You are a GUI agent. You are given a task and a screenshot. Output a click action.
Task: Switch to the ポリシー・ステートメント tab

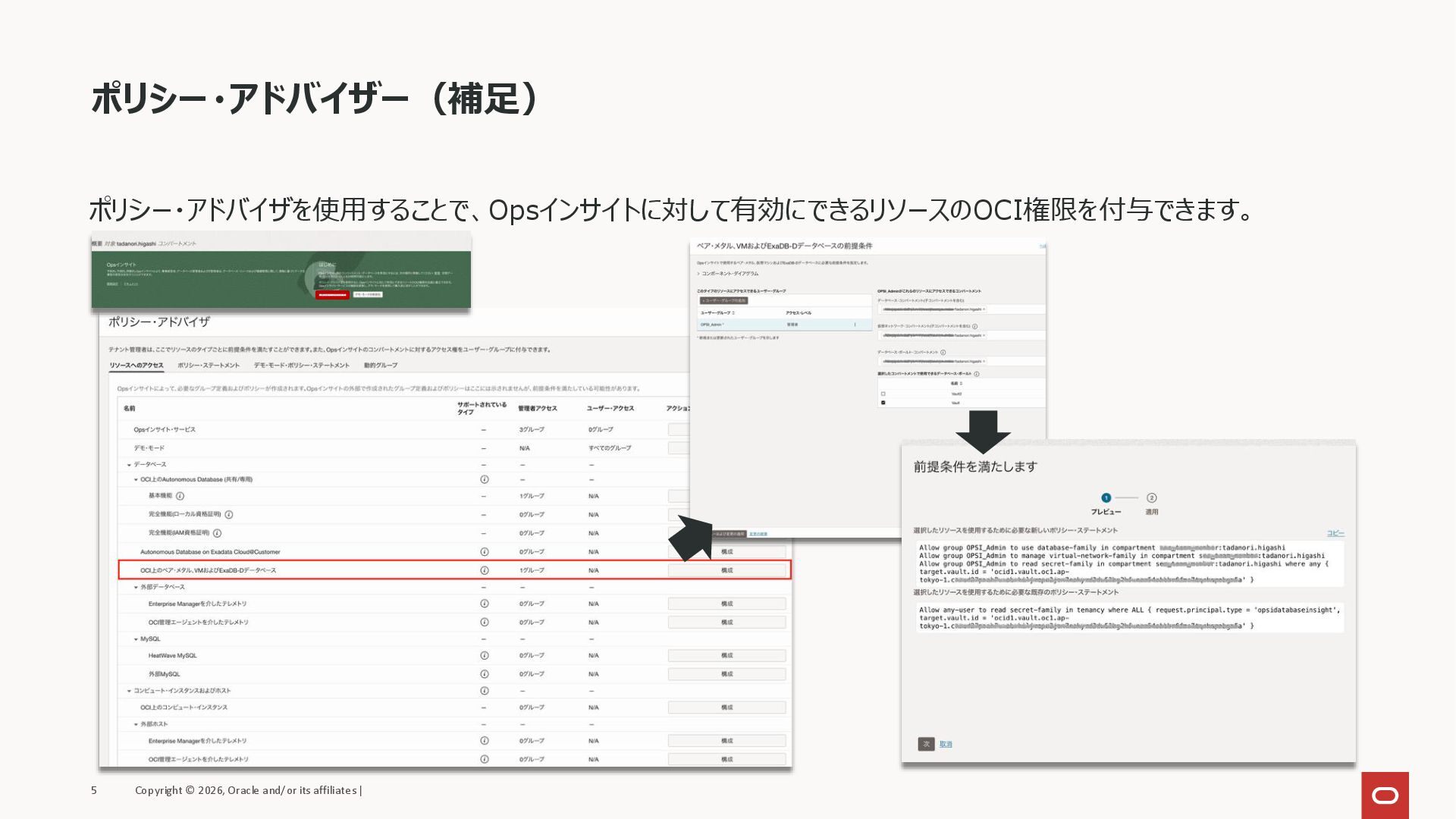pyautogui.click(x=208, y=366)
